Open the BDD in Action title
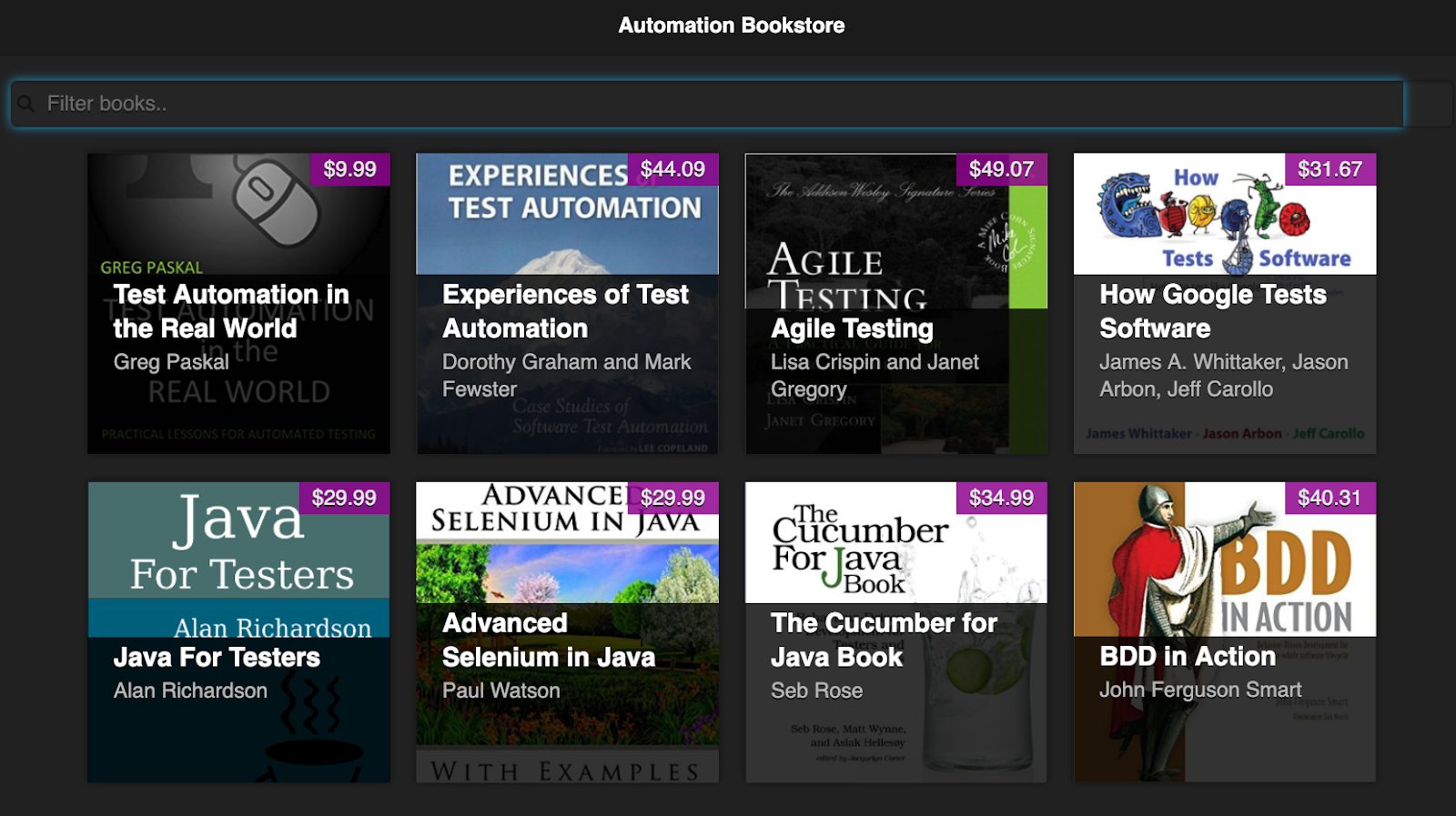 (x=1187, y=656)
